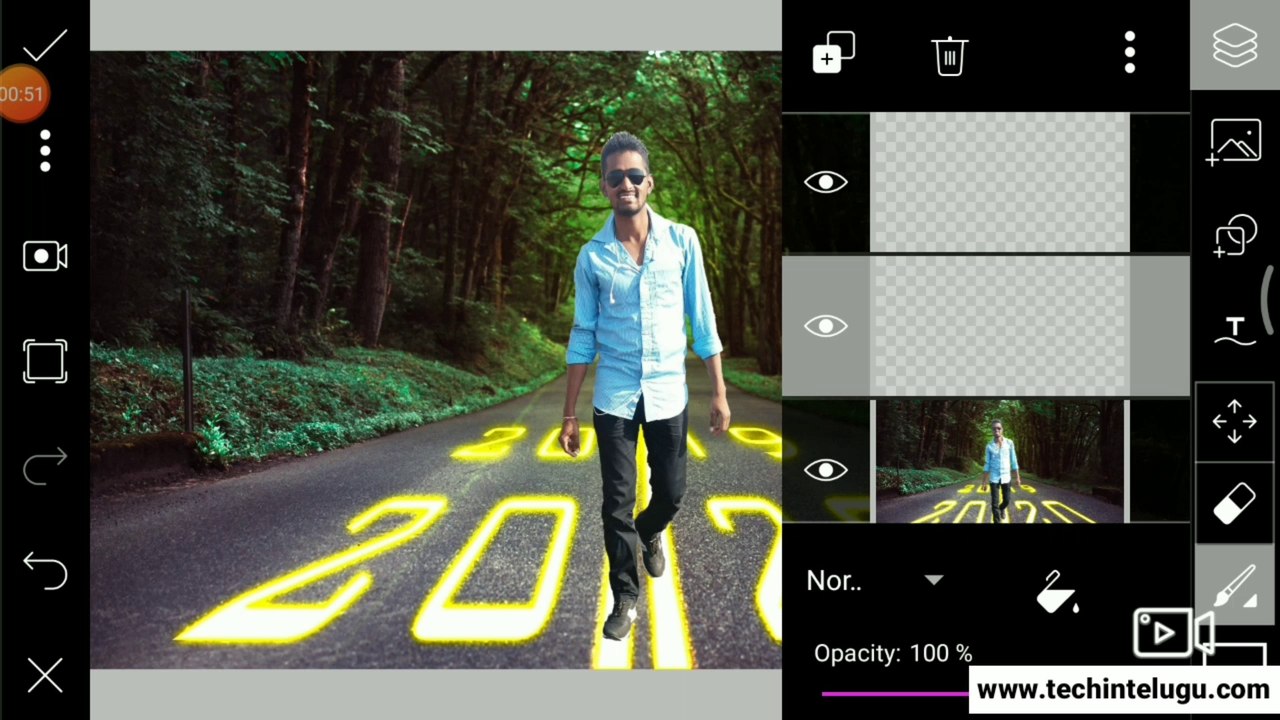Hide the forest photo layer
This screenshot has height=720, width=1280.
[x=825, y=470]
